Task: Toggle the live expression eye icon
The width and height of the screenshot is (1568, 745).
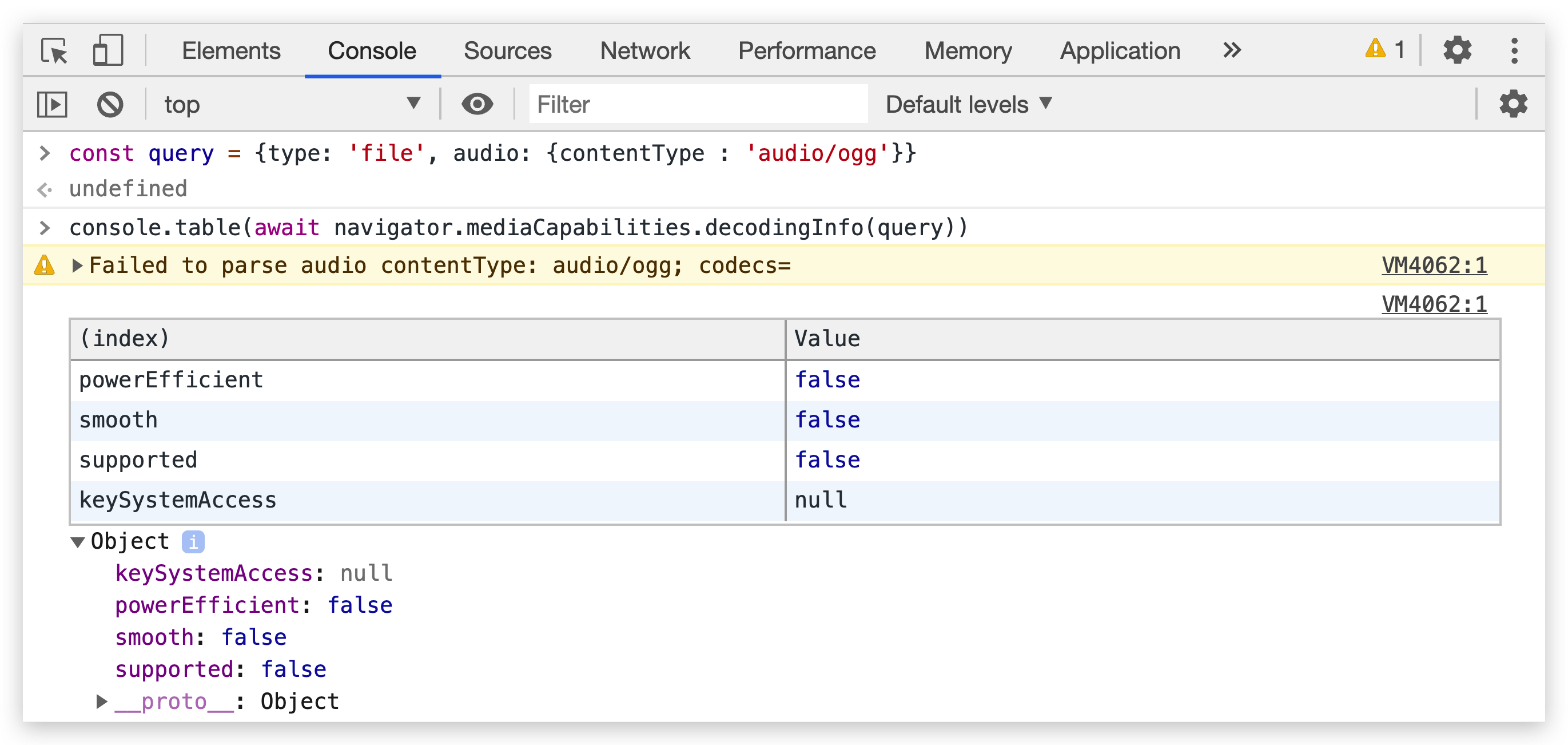Action: coord(476,104)
